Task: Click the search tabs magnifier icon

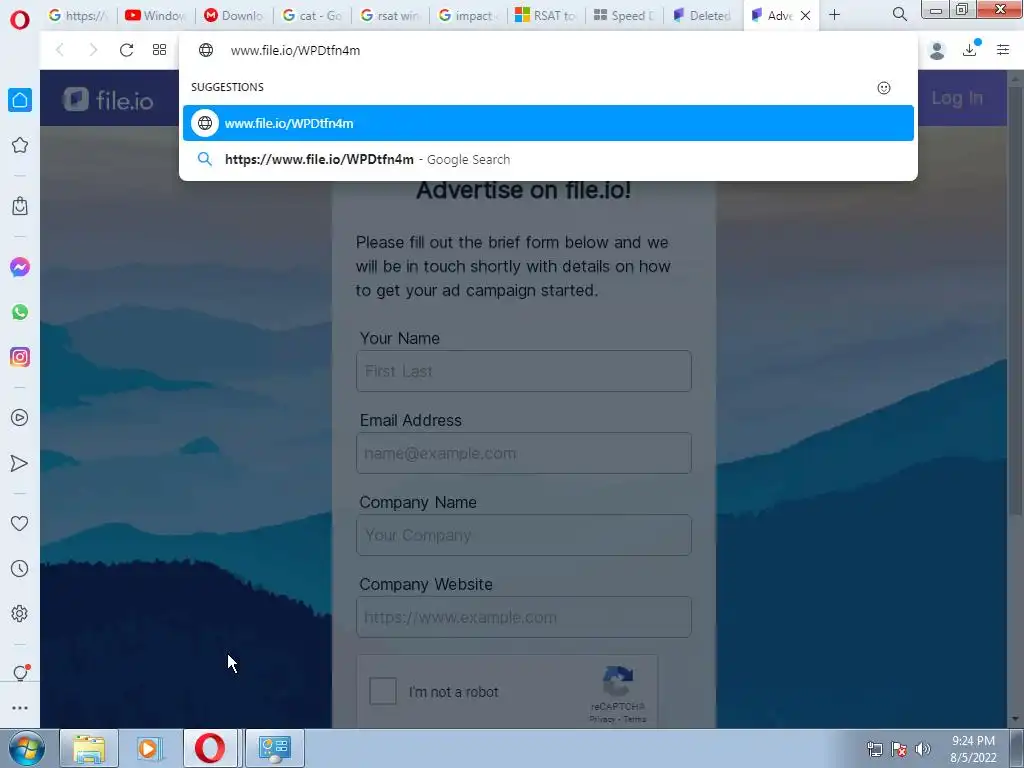Action: (900, 14)
